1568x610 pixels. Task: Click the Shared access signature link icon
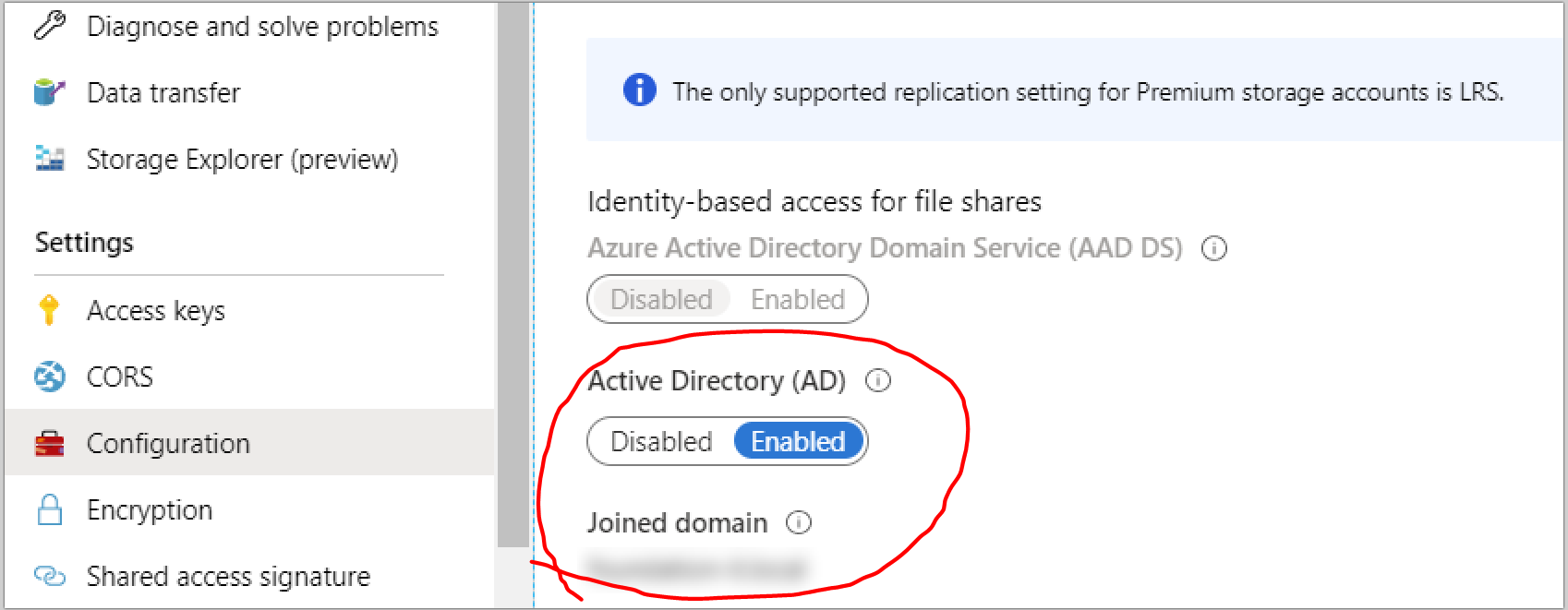tap(49, 576)
